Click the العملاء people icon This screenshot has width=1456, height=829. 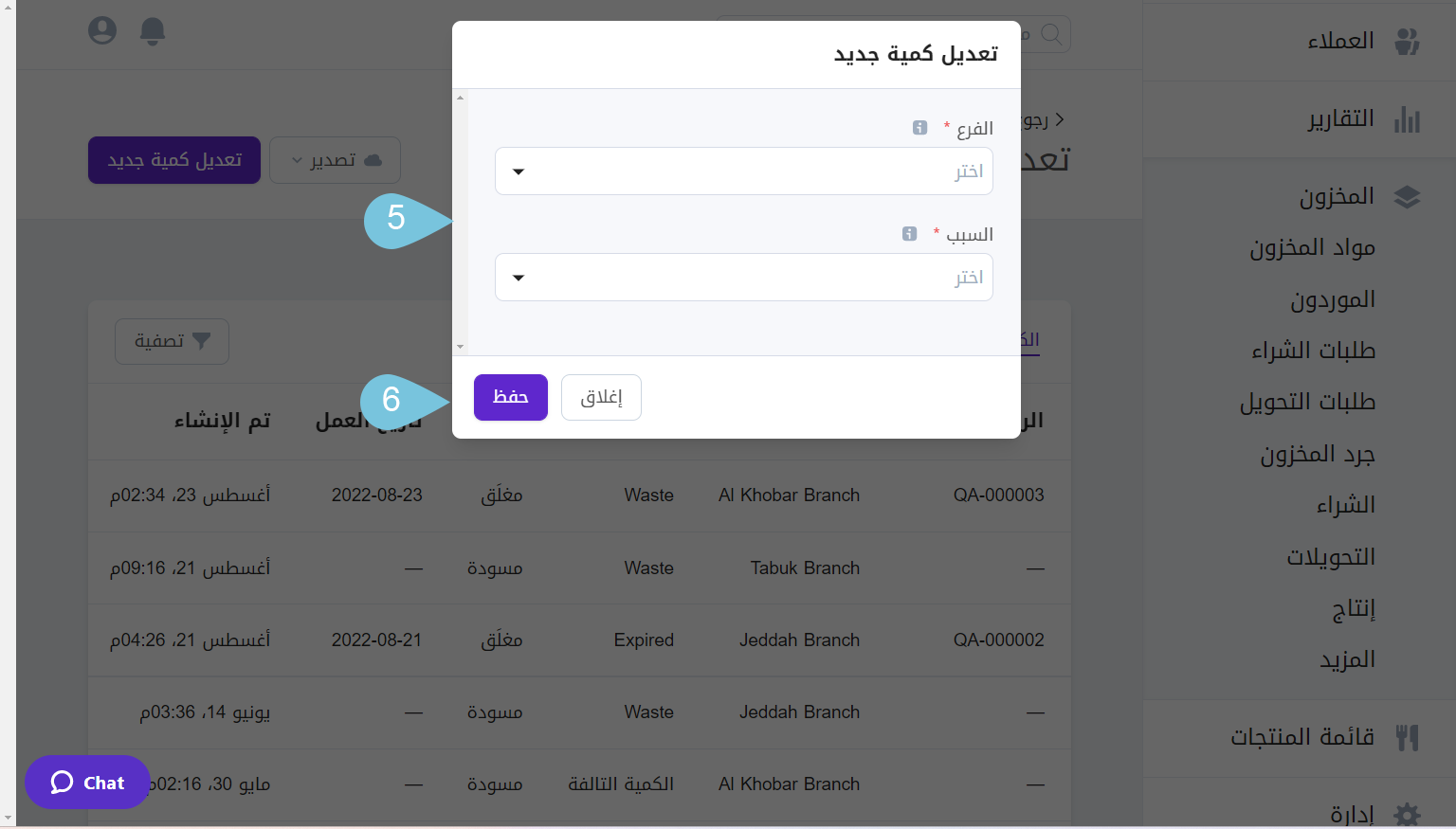tap(1408, 41)
